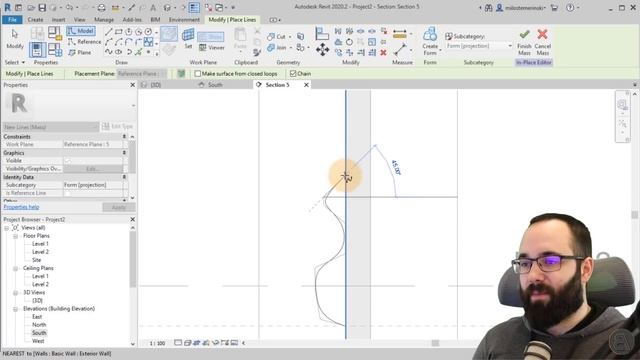
Task: Toggle the Chain checkbox
Action: coord(293,74)
